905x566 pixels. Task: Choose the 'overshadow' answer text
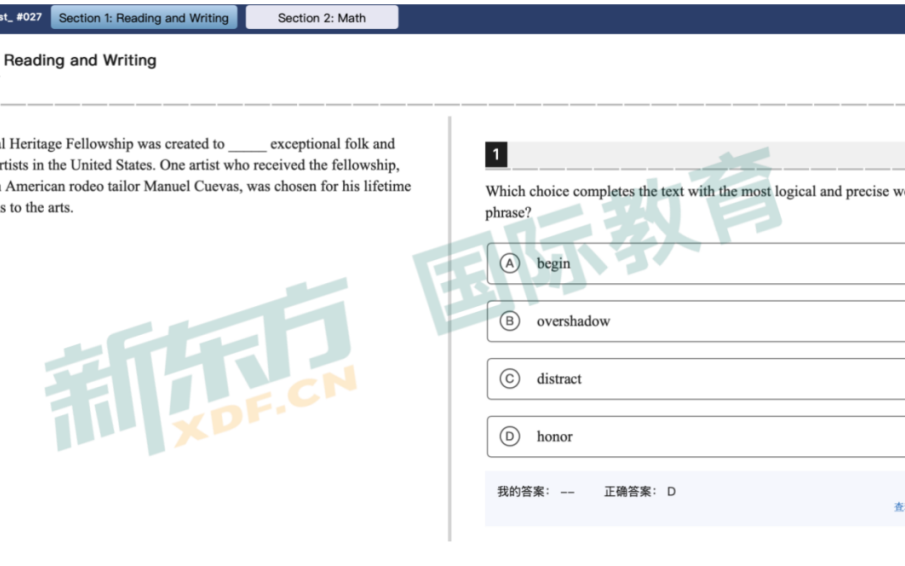573,321
